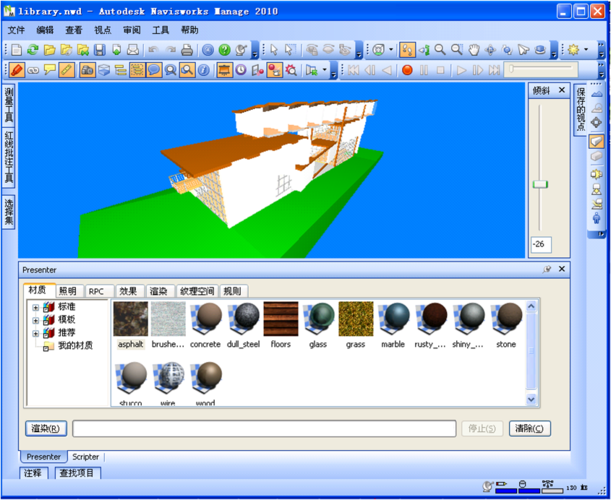Image resolution: width=611 pixels, height=500 pixels.
Task: Click the lighting sun icon
Action: pyautogui.click(x=573, y=50)
